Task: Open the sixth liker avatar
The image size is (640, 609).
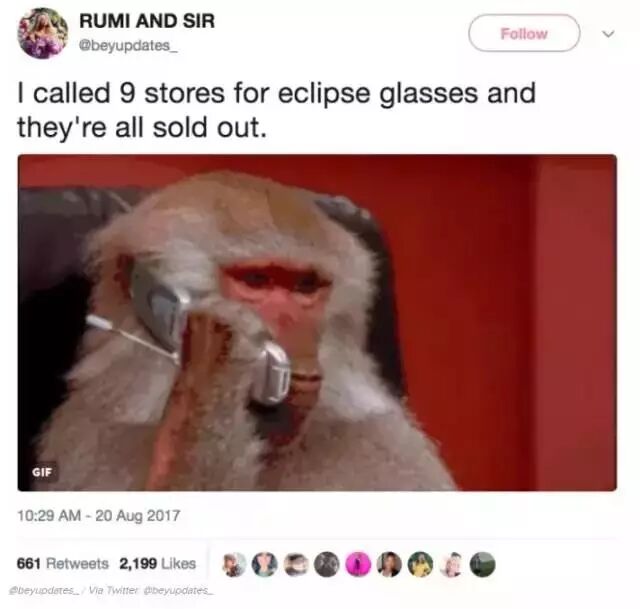Action: point(389,565)
